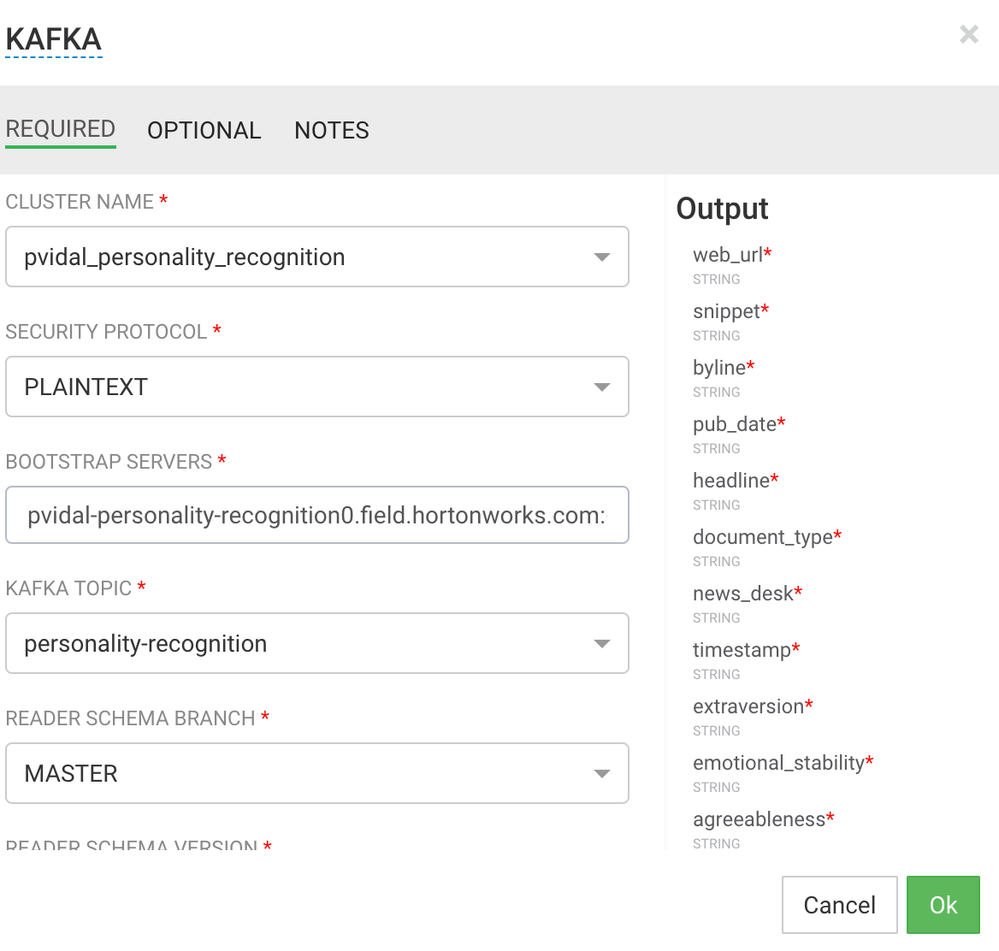999x951 pixels.
Task: Click the emotional_stability output field
Action: [779, 763]
